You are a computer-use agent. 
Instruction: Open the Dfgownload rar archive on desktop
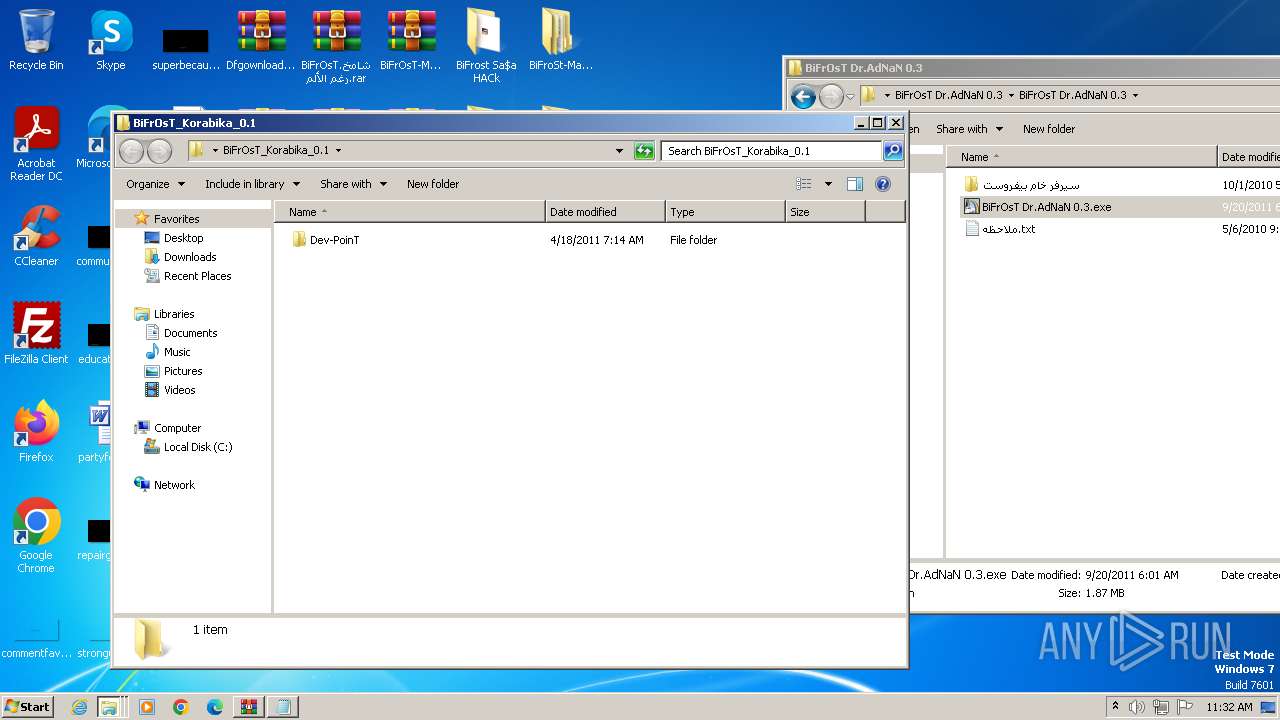coord(261,40)
